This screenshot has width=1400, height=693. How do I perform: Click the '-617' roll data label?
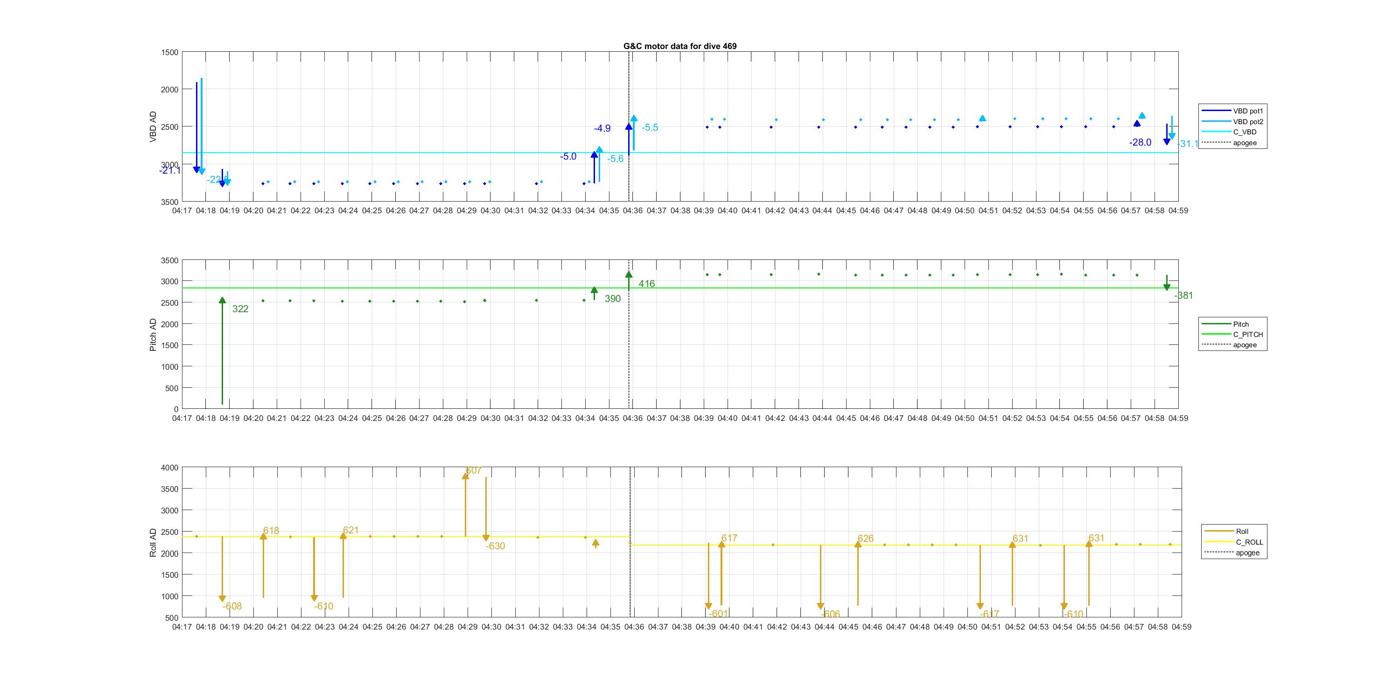(x=989, y=614)
